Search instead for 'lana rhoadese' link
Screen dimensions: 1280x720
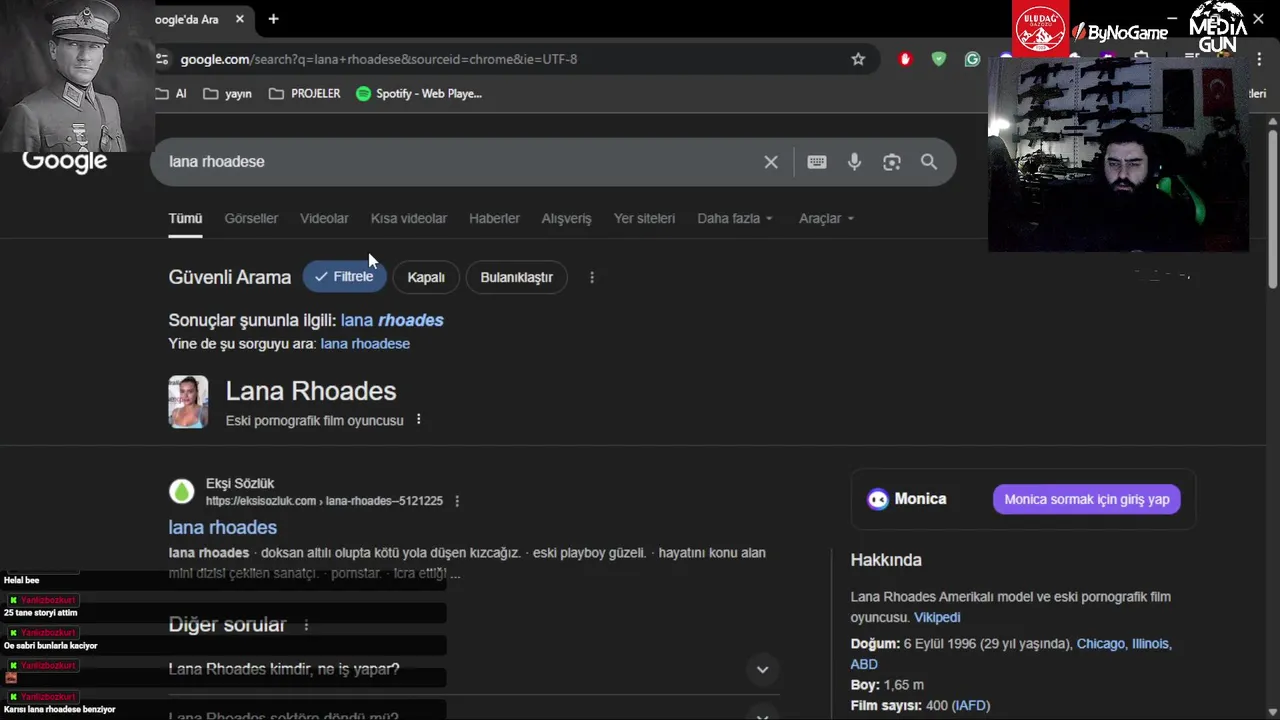tap(365, 344)
